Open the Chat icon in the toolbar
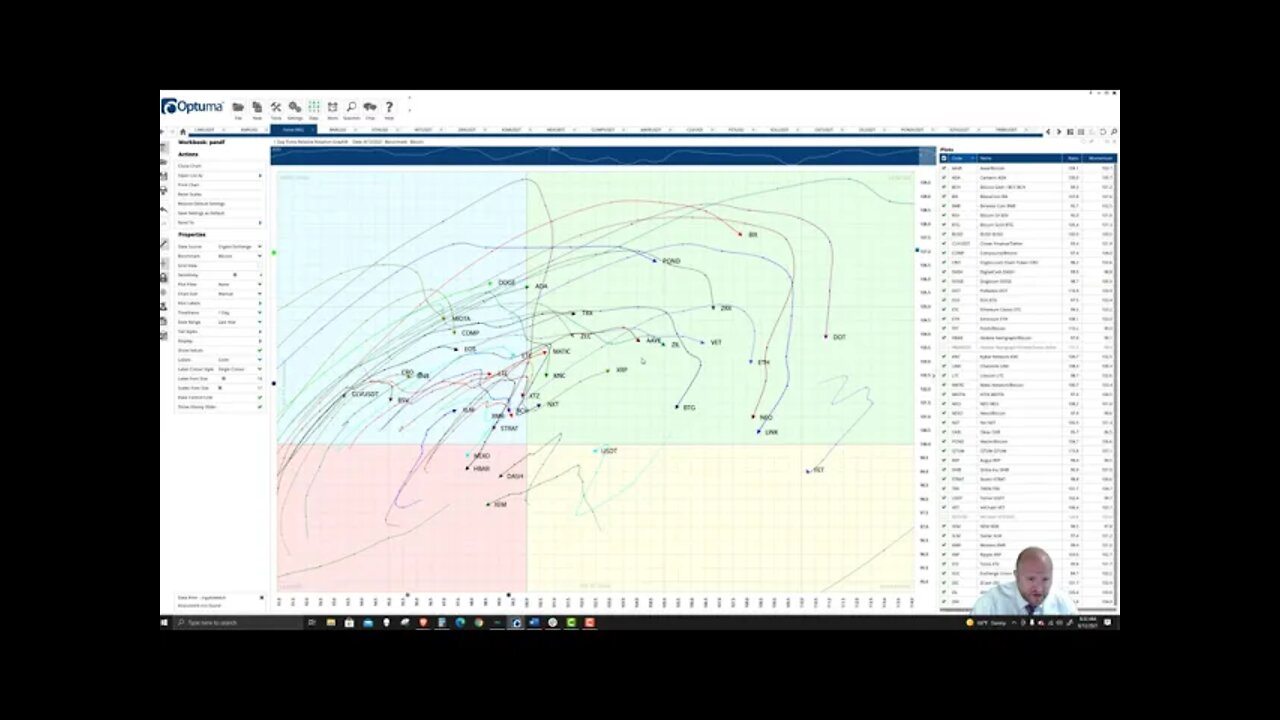1280x720 pixels. click(x=370, y=108)
